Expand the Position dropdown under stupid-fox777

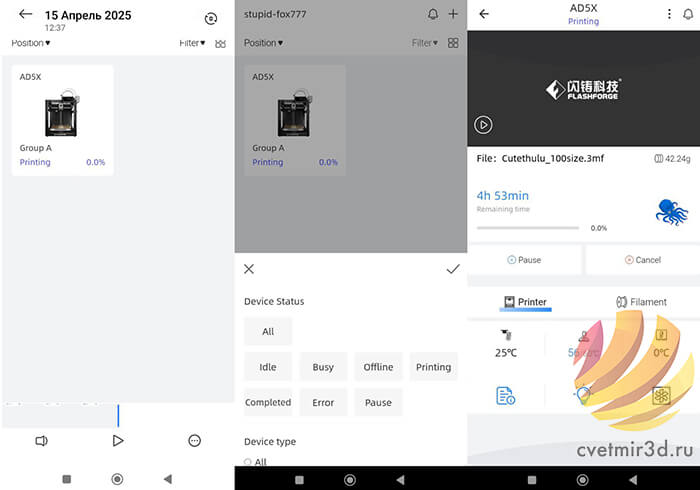pyautogui.click(x=263, y=43)
